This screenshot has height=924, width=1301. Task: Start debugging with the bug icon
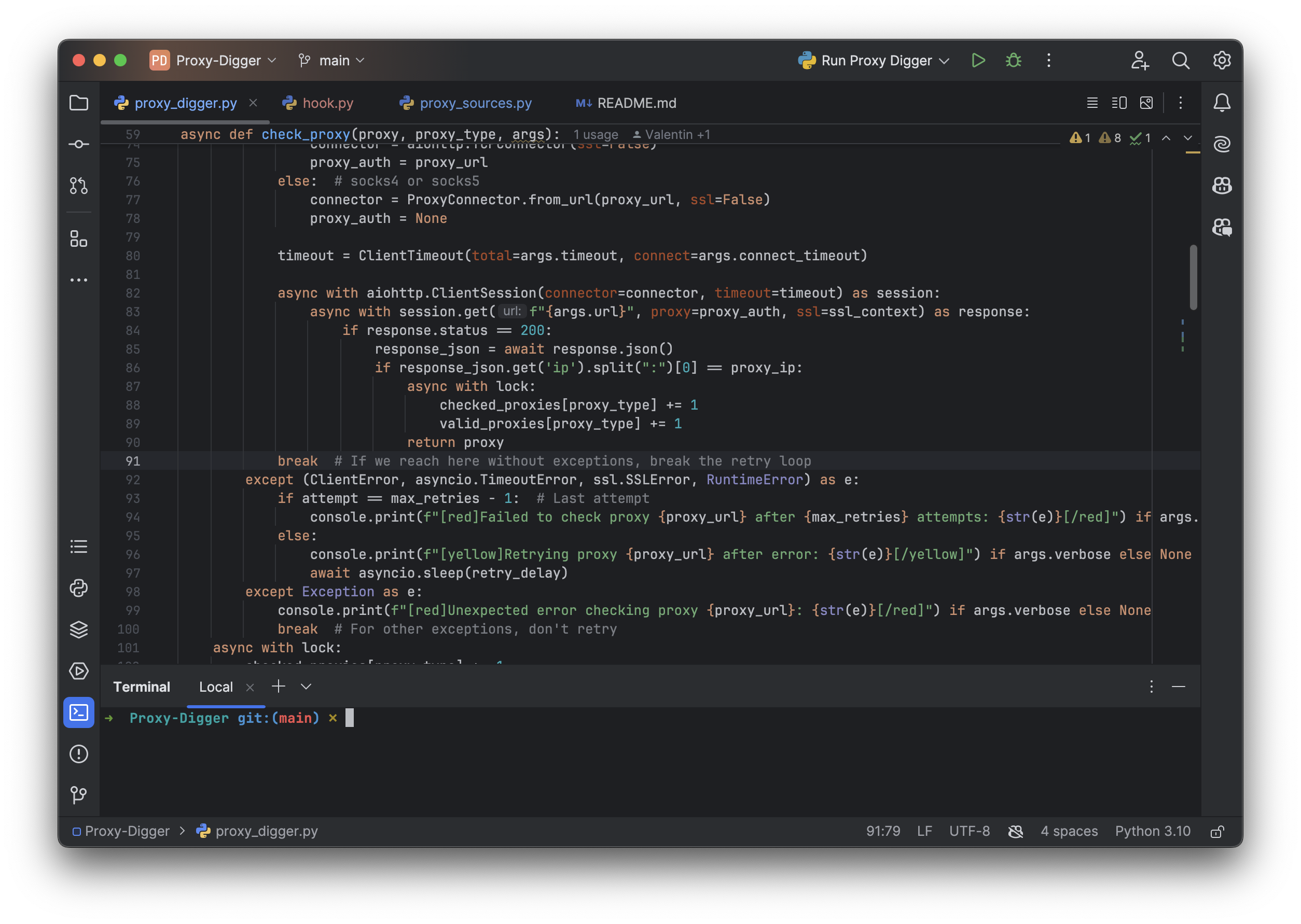pos(1014,60)
